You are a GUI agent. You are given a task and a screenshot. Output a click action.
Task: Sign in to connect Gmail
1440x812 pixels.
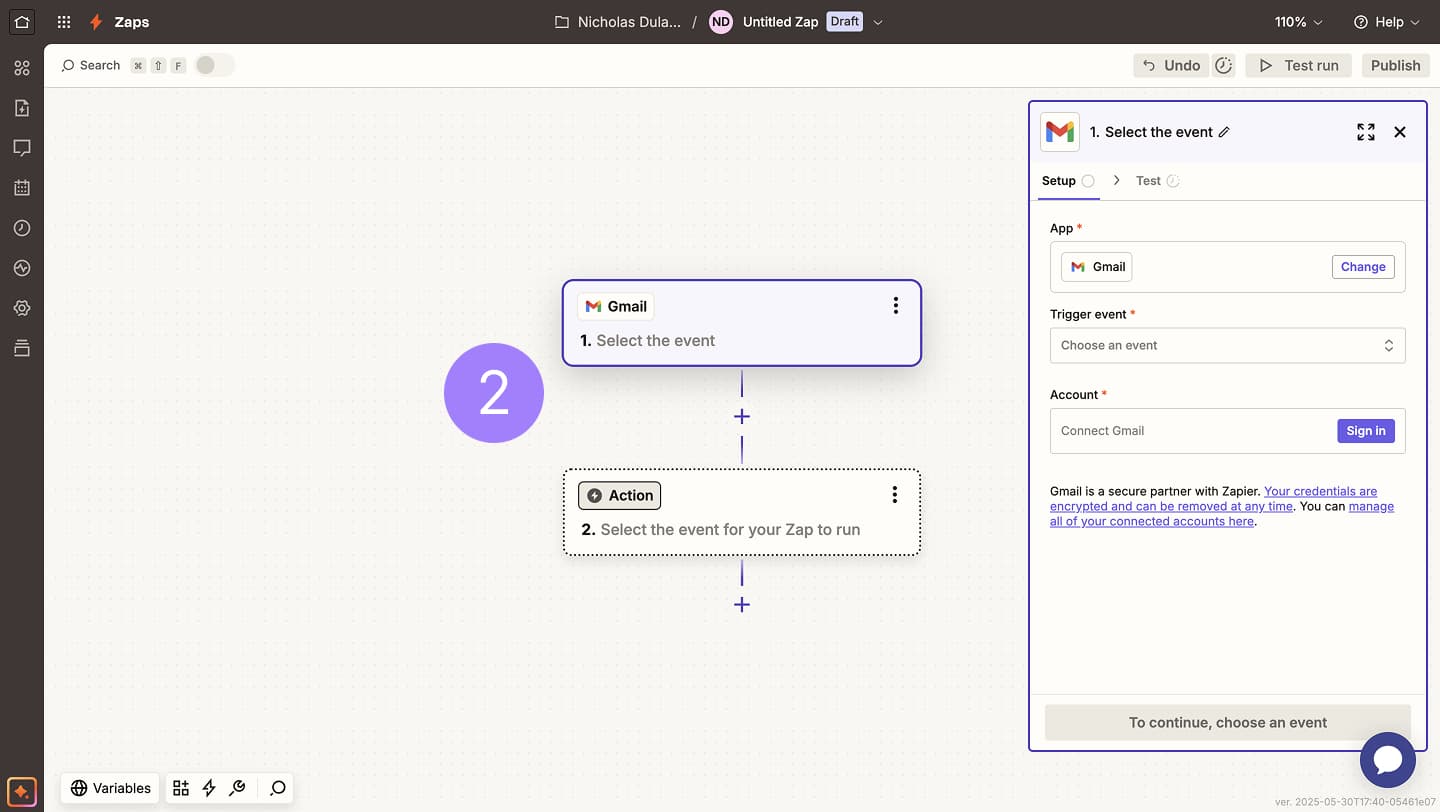[x=1365, y=431]
